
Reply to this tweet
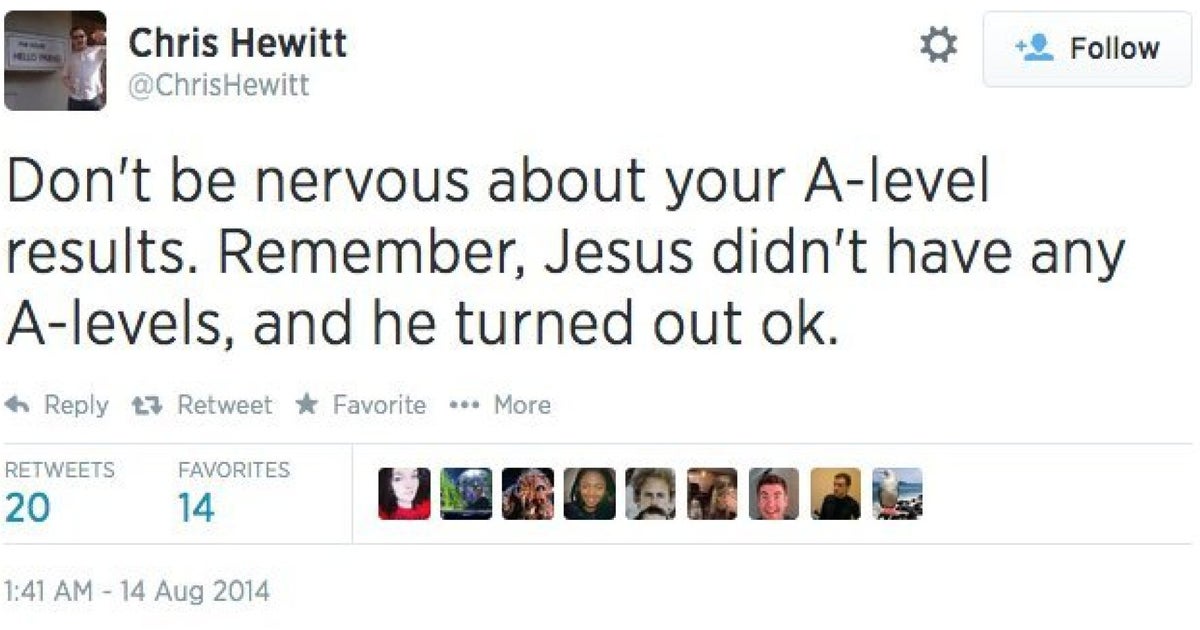[57, 405]
